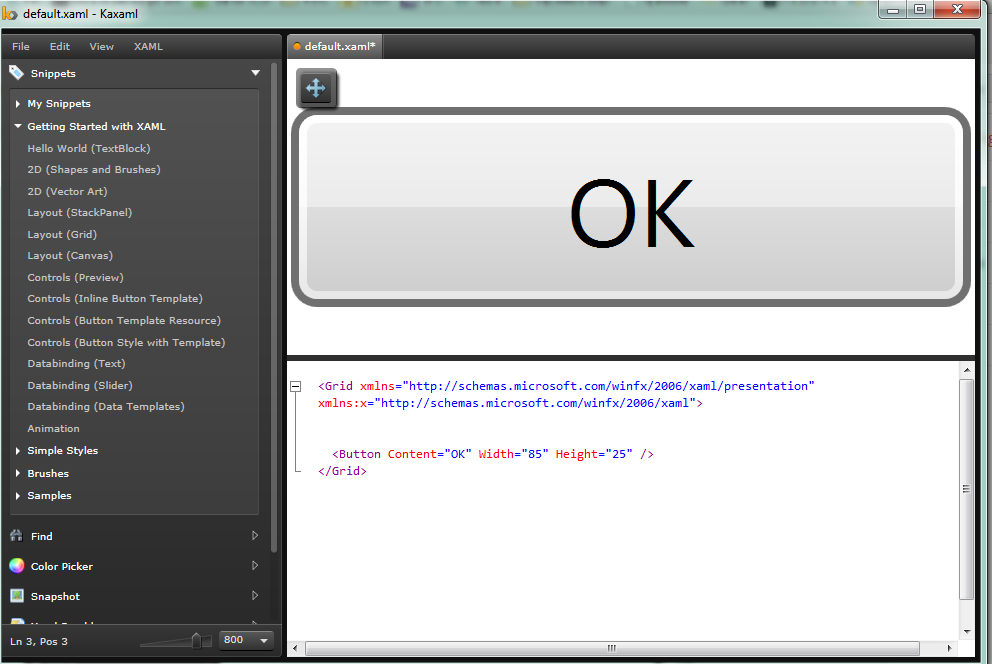Click the pan arrows icon above the preview
Viewport: 992px width, 664px height.
tap(316, 88)
